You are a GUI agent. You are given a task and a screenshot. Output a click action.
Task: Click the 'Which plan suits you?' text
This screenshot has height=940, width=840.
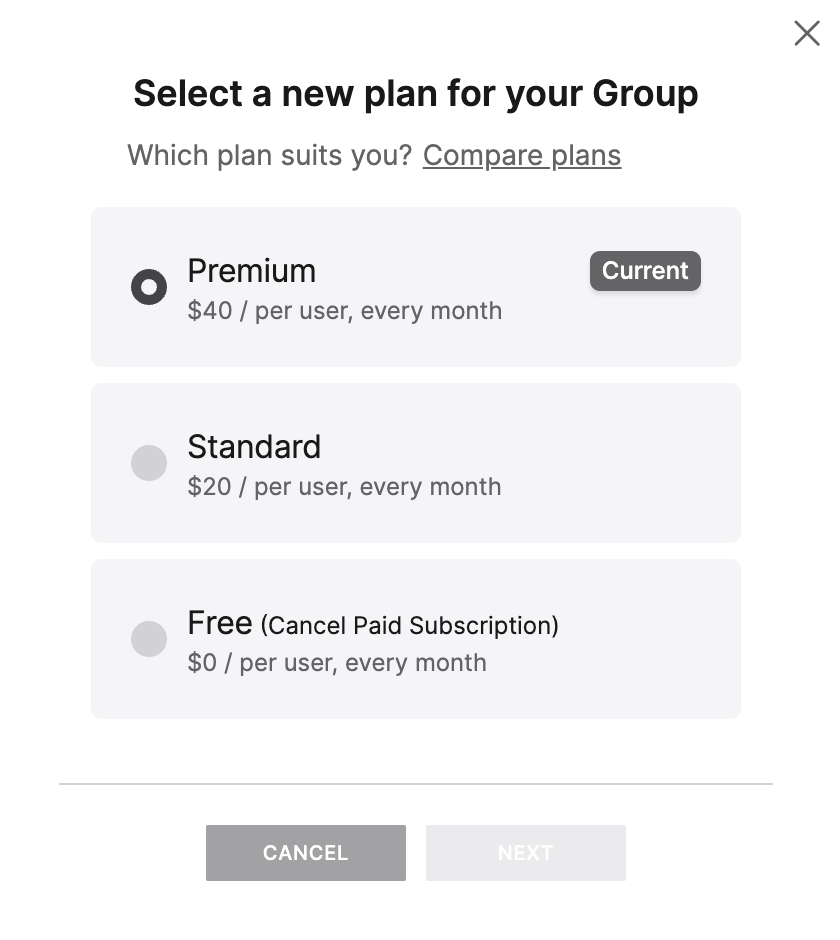269,156
